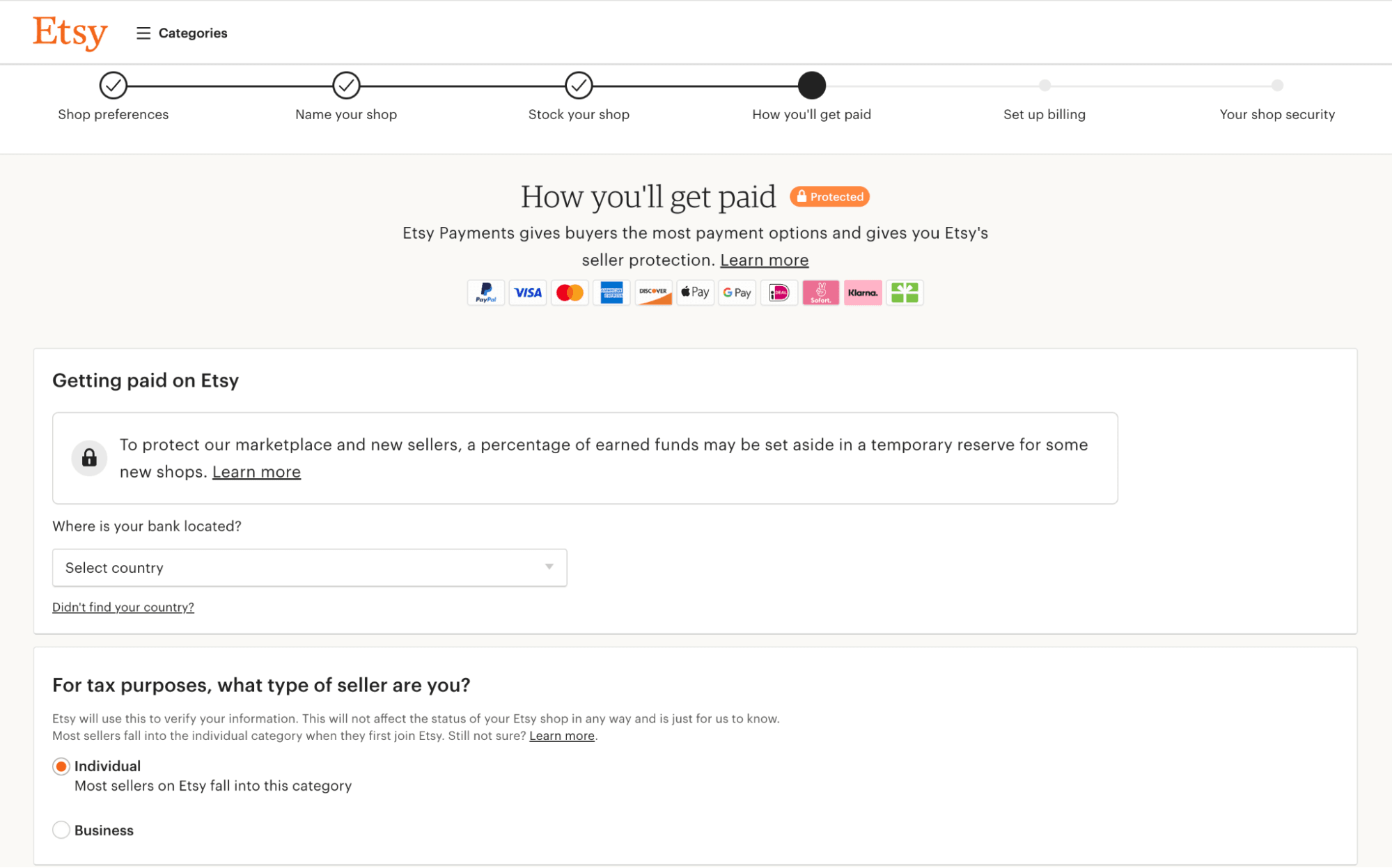Viewport: 1392px width, 868px height.
Task: Click the Etsy logo
Action: point(70,32)
